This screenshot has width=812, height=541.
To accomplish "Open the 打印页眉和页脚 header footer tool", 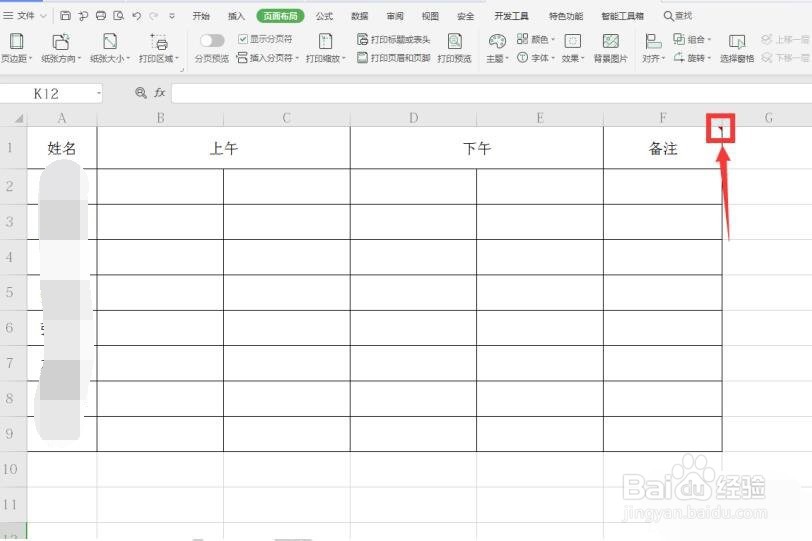I will pyautogui.click(x=394, y=58).
